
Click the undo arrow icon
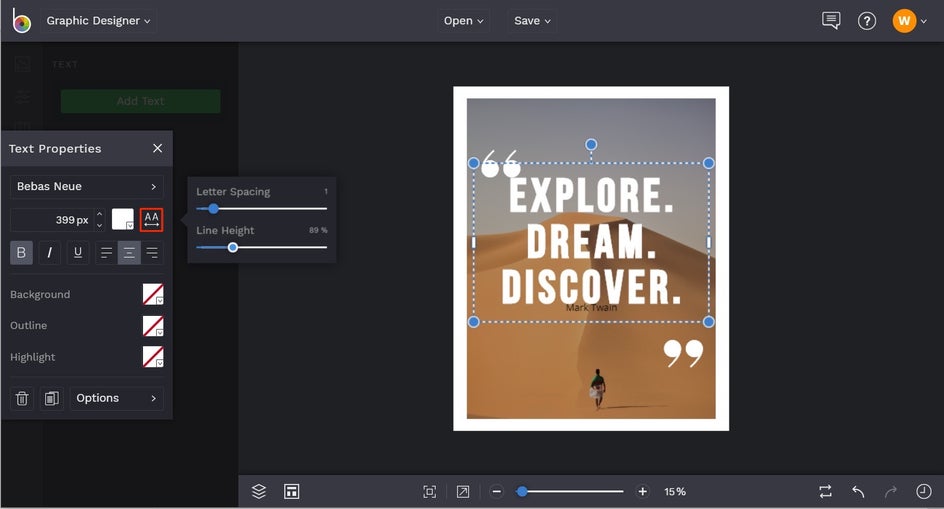pyautogui.click(x=858, y=491)
